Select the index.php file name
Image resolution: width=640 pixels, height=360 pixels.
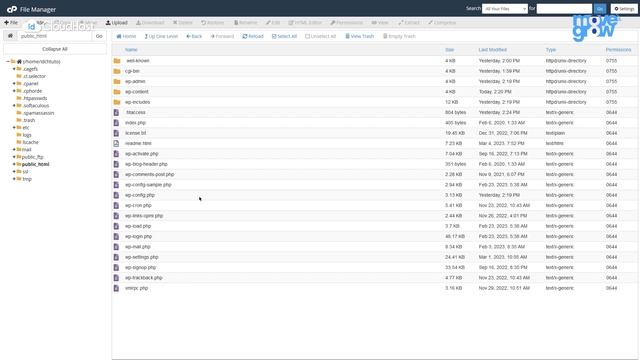tap(135, 123)
